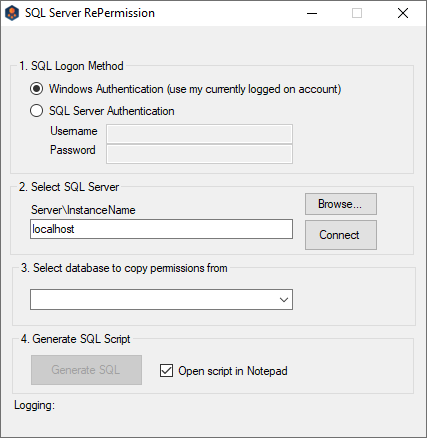This screenshot has height=438, width=427.
Task: Click the '1. SQL Logon Method' heading
Action: click(71, 66)
